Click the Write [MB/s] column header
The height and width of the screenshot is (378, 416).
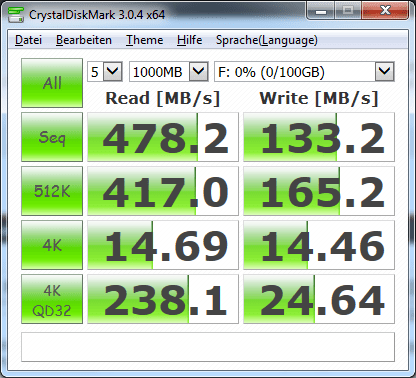[319, 98]
